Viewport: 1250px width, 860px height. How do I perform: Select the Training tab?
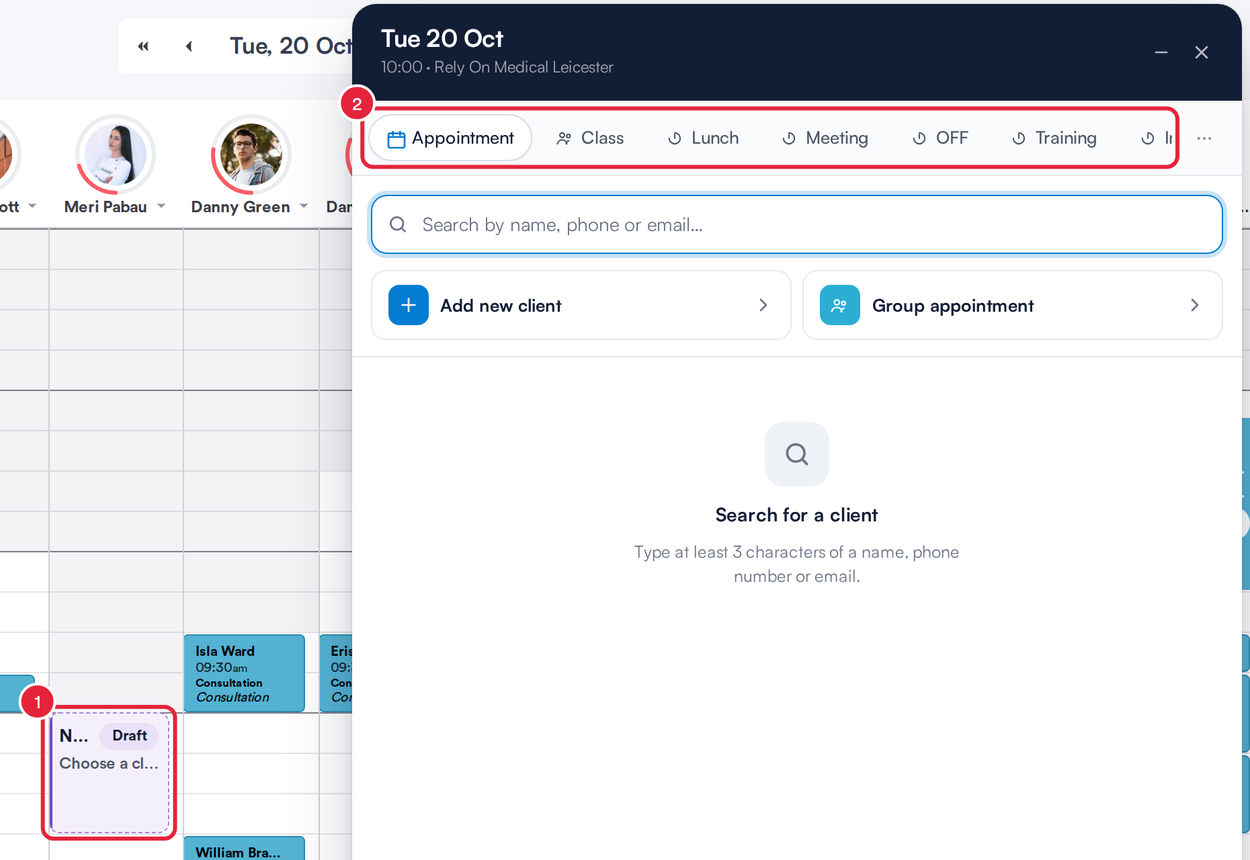[1054, 138]
